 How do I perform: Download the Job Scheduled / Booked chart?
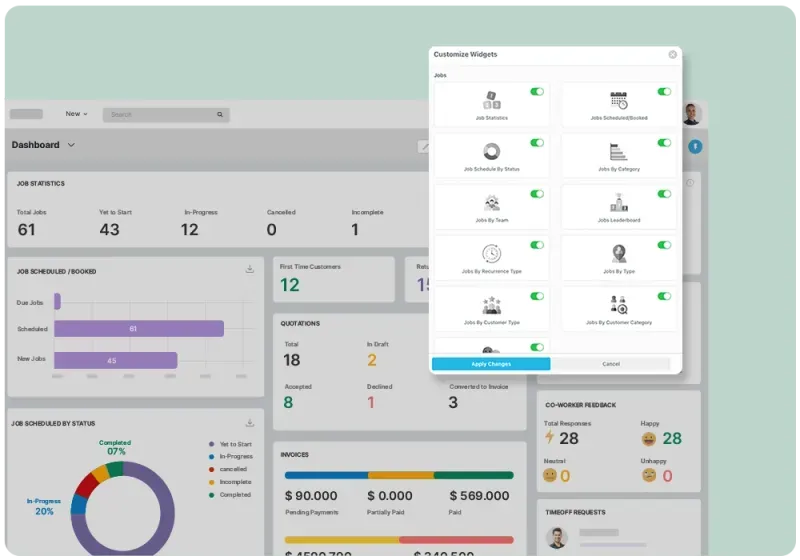(249, 269)
